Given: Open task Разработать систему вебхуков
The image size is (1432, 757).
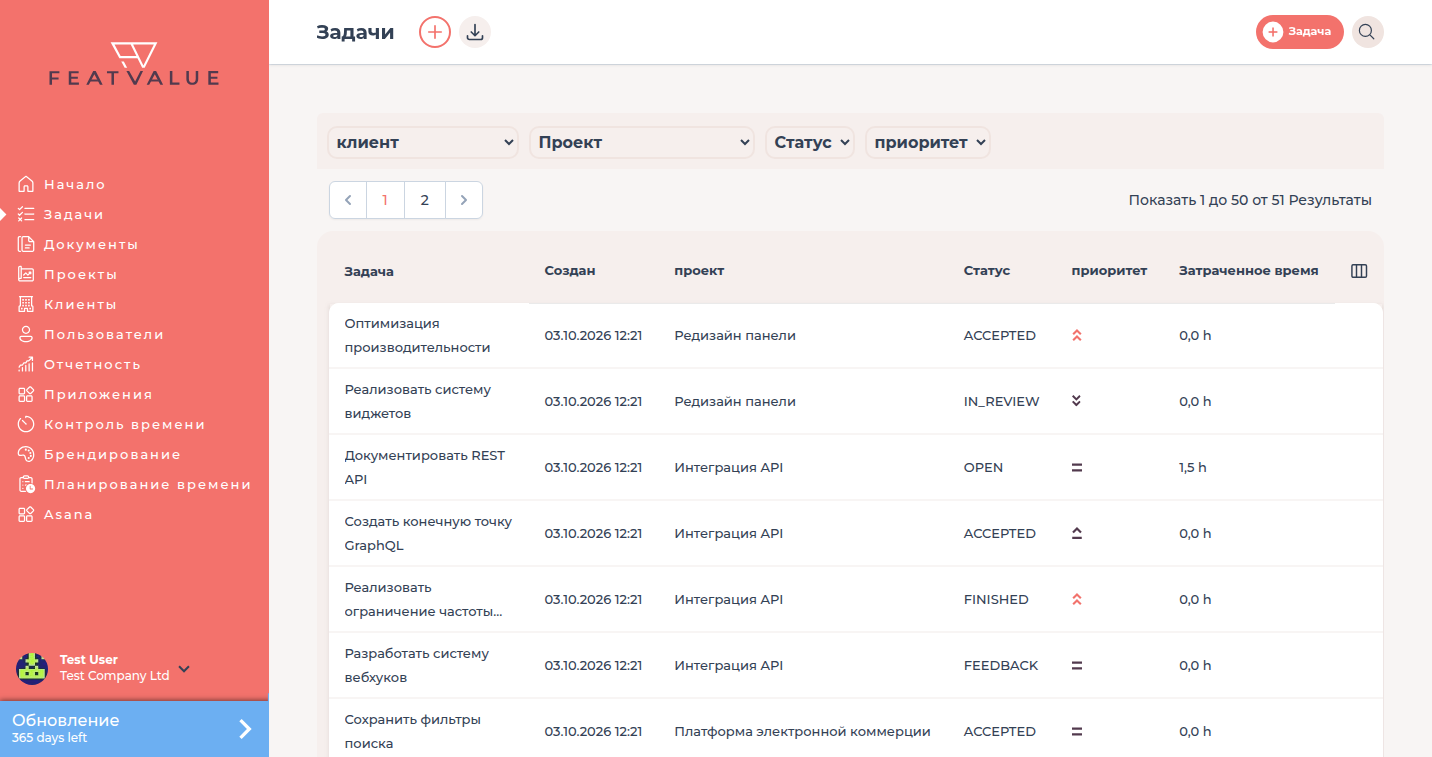Looking at the screenshot, I should click(417, 666).
